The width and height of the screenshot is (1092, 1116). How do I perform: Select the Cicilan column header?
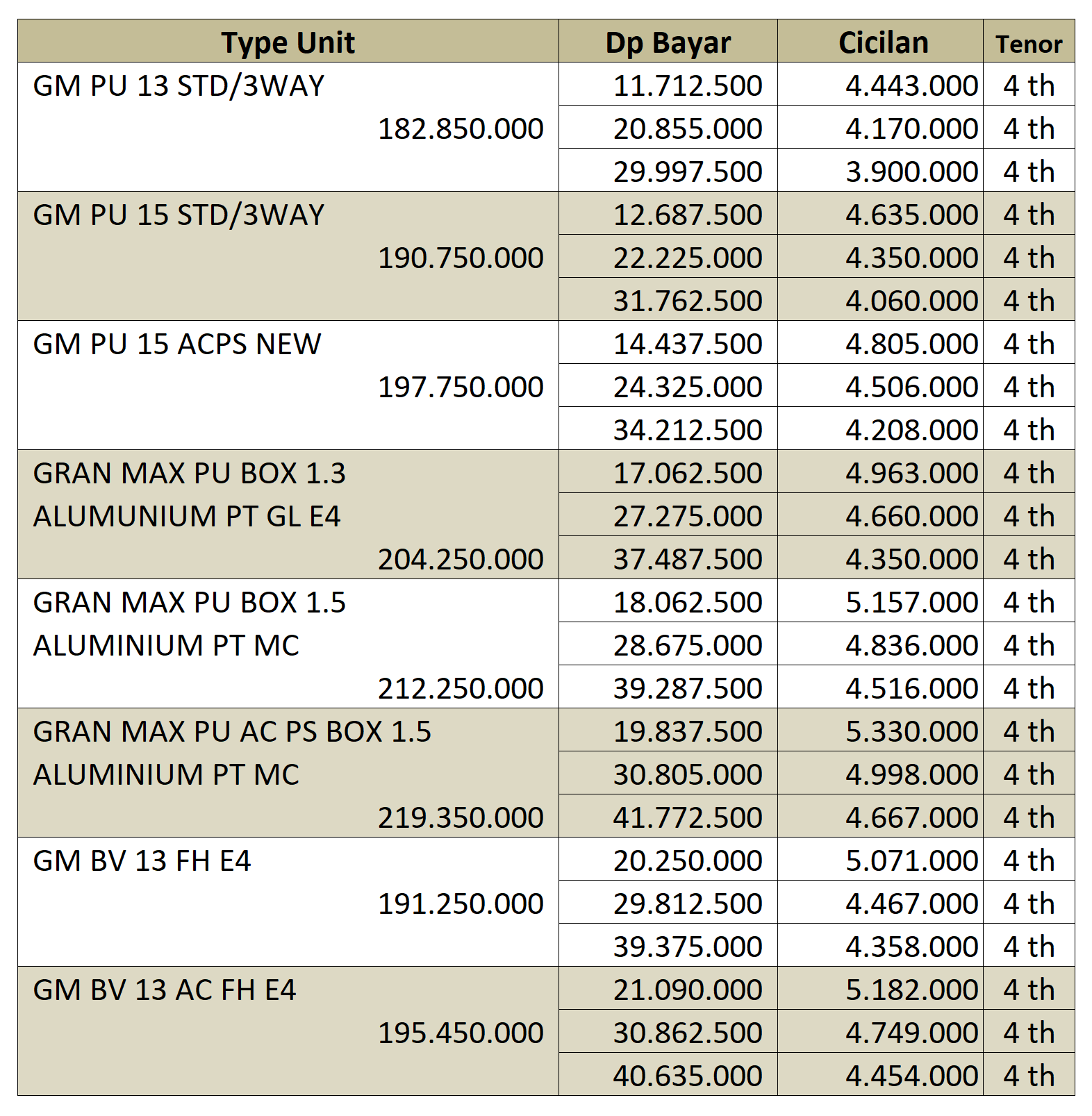point(883,43)
